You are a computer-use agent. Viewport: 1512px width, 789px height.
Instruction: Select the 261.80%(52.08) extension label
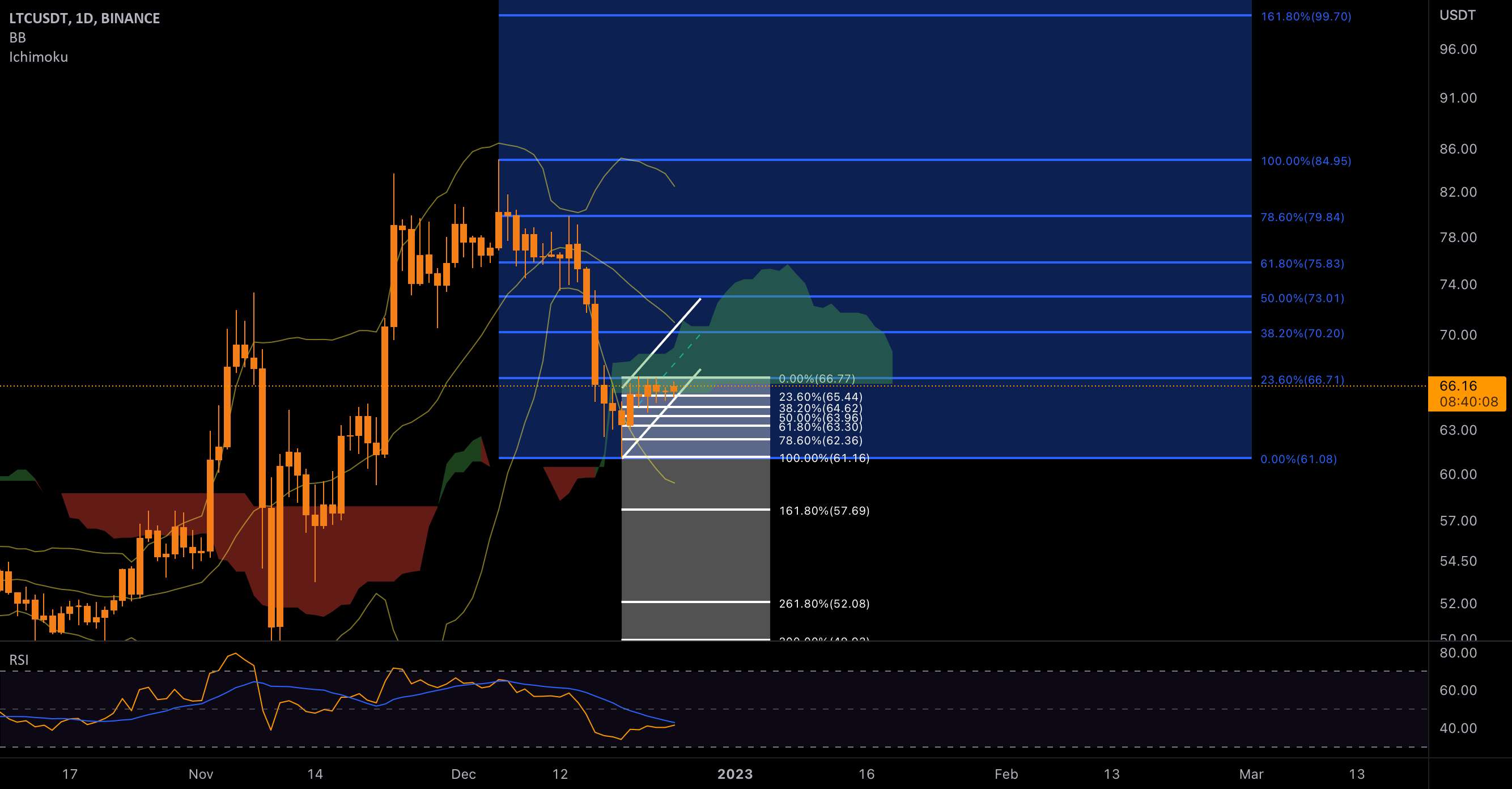coord(824,604)
